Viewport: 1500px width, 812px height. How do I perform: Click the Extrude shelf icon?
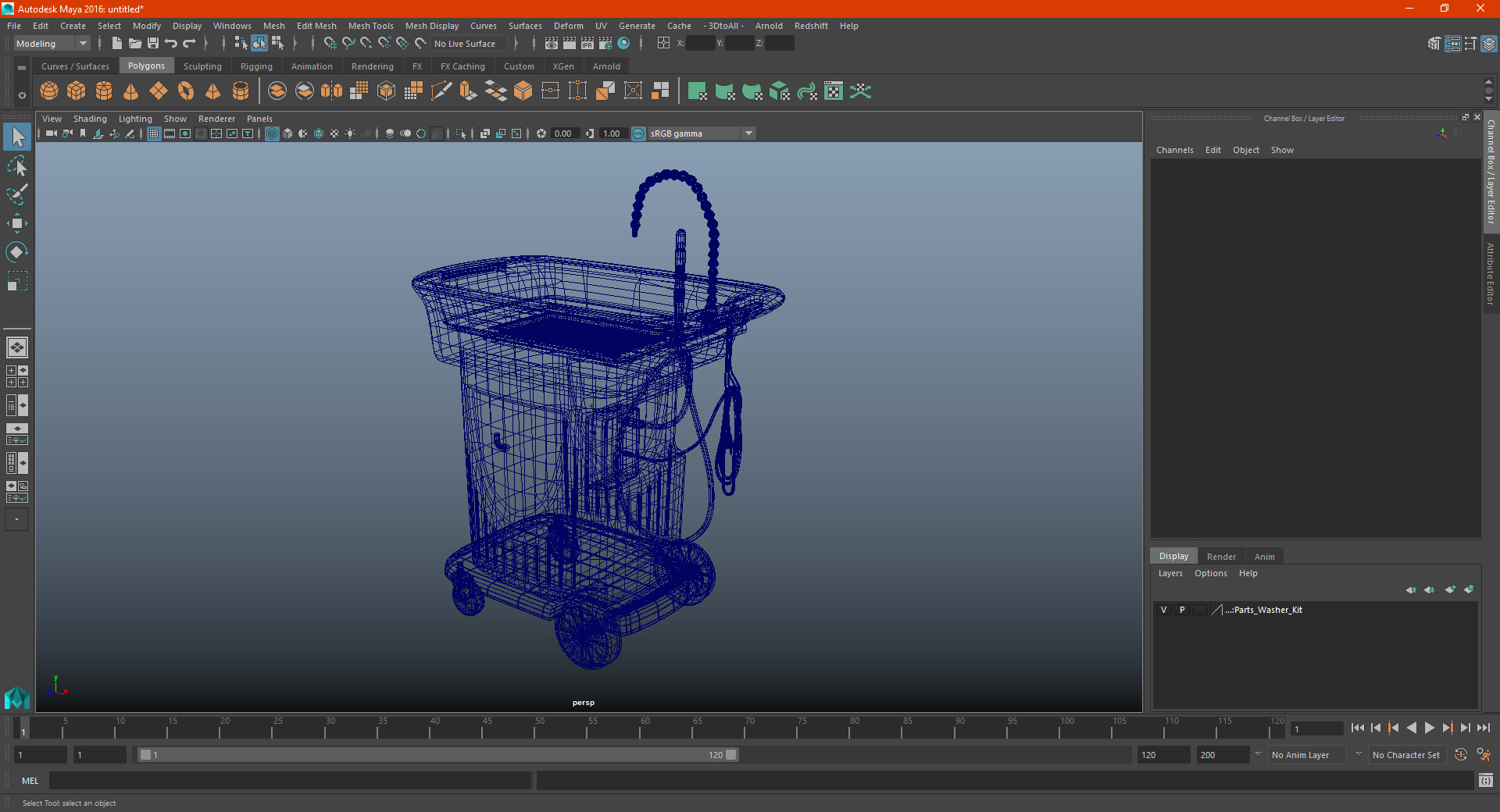tap(469, 91)
